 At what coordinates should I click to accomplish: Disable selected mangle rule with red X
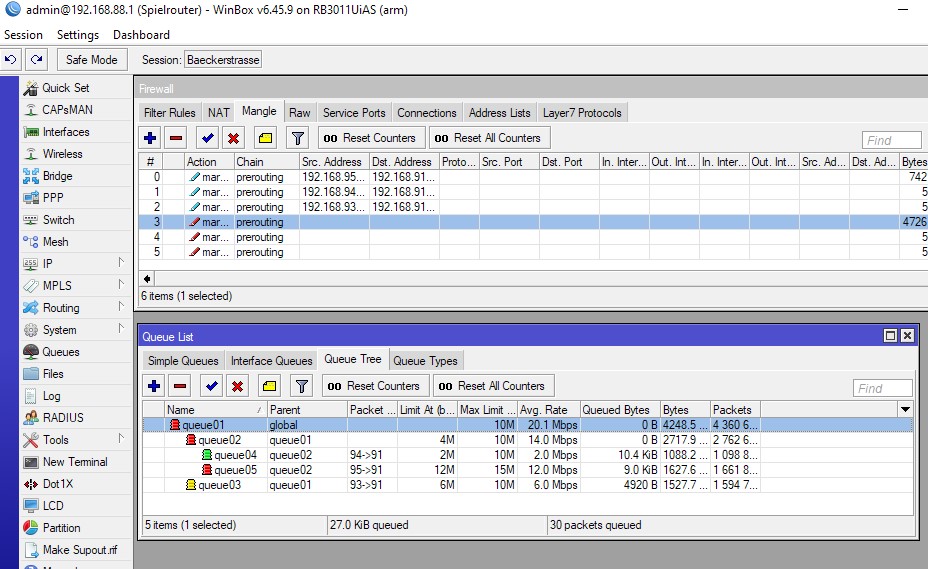point(233,138)
